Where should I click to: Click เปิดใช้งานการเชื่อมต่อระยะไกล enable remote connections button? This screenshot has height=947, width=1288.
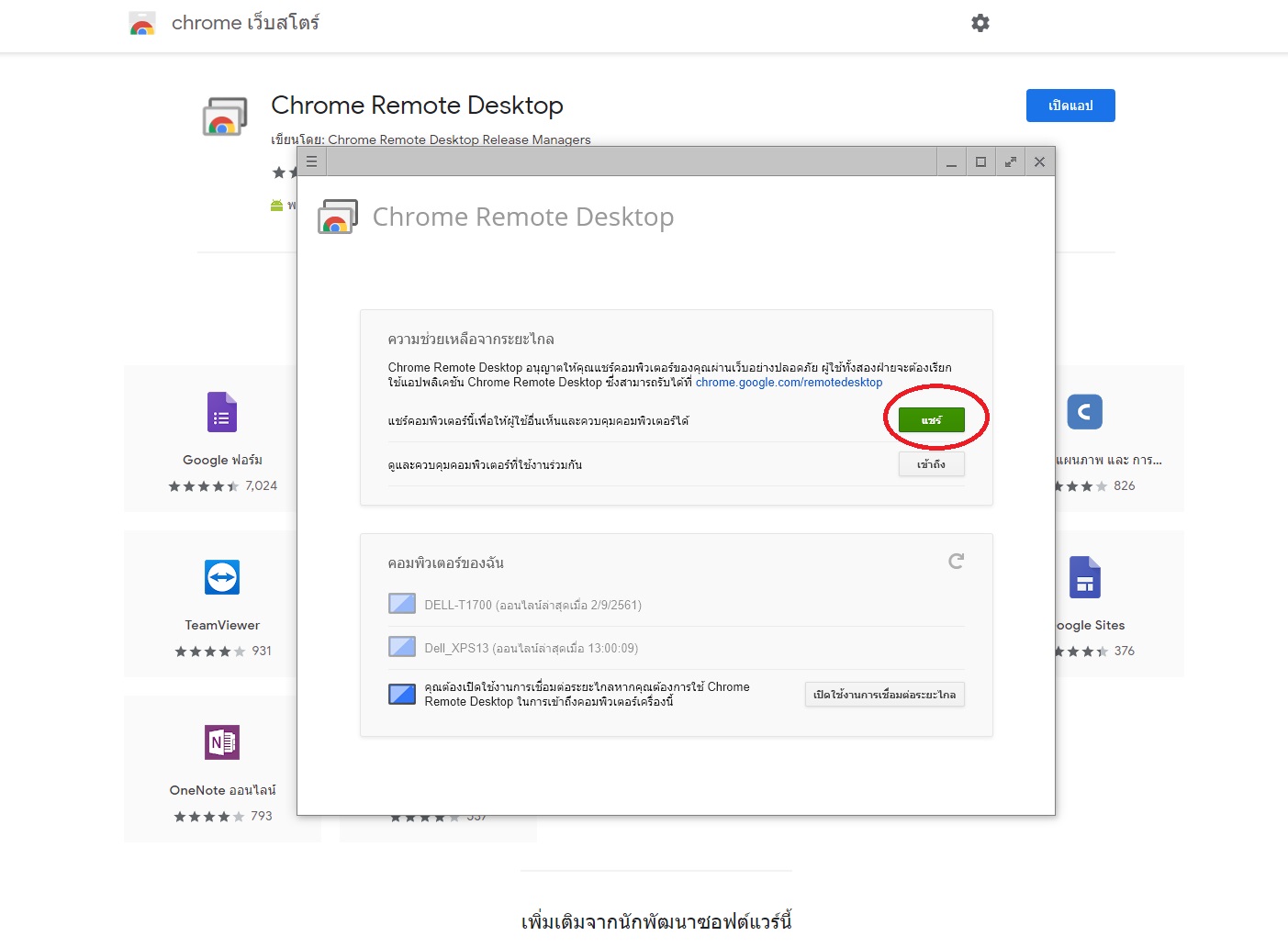(x=885, y=695)
